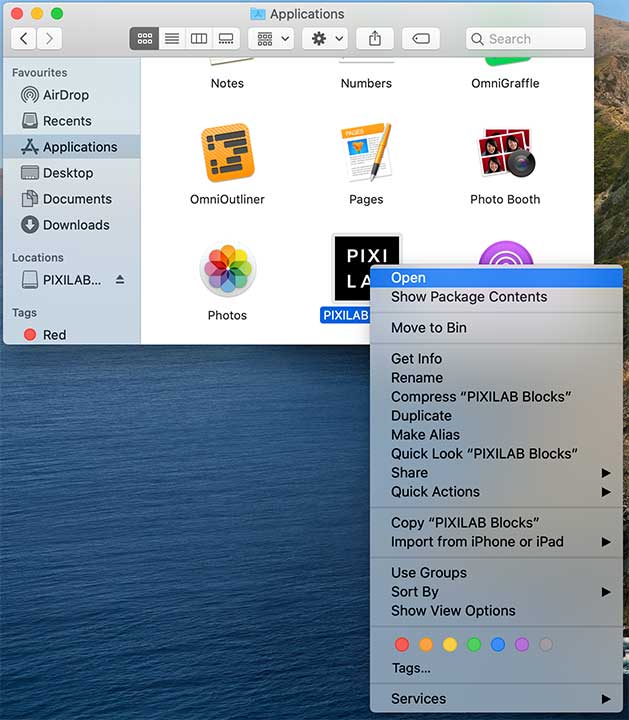Choose Get Info from context menu
The image size is (629, 720).
pyautogui.click(x=496, y=358)
